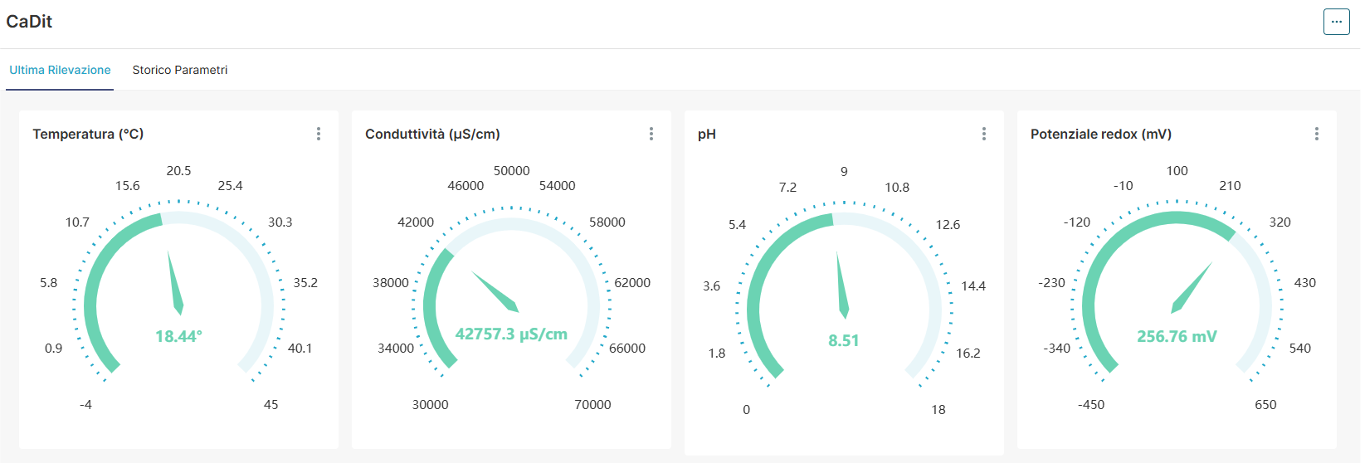Open the CaDit ellipsis menu button

coord(1336,21)
